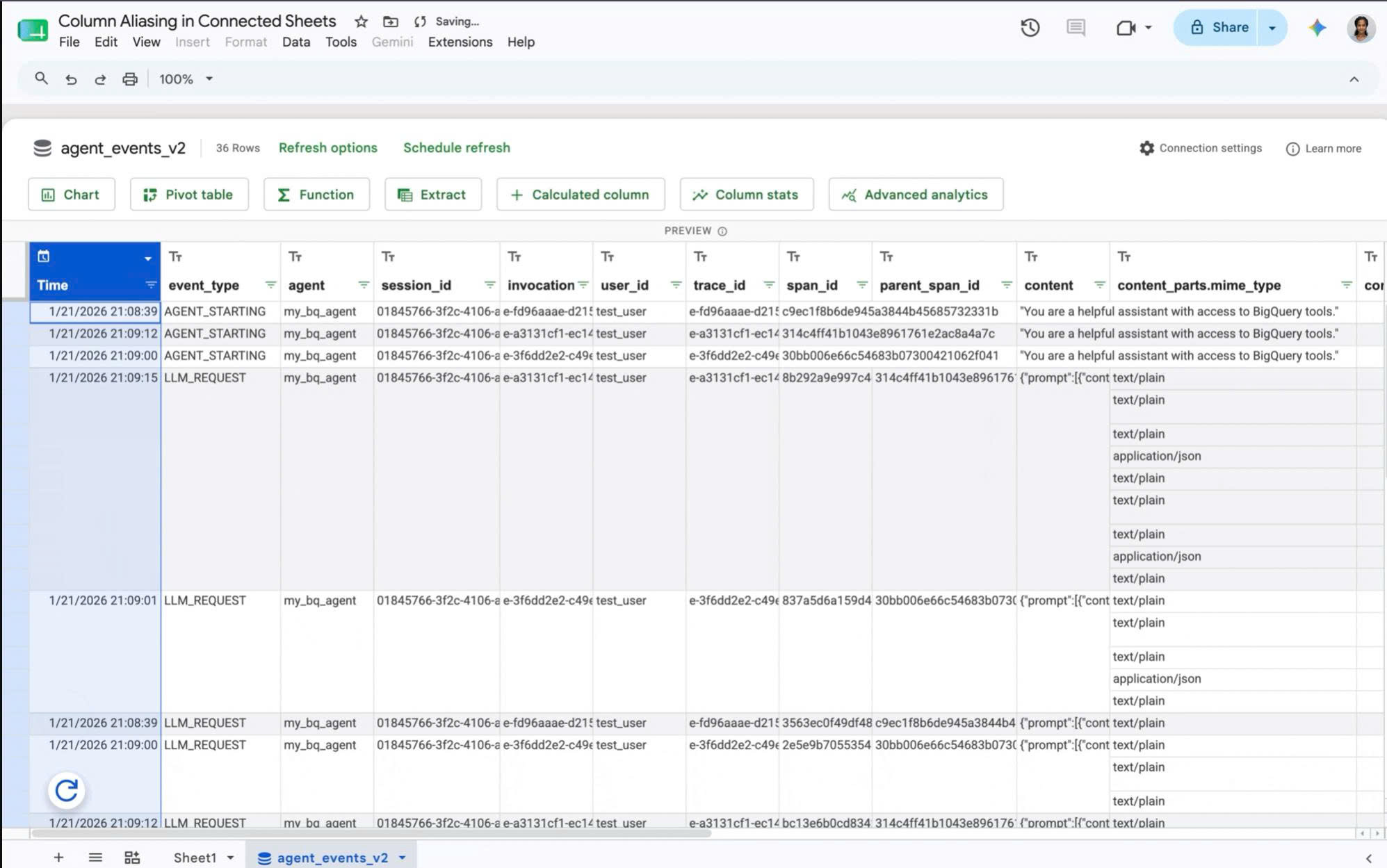Screen dimensions: 1387x868
Task: Filter the event_type column
Action: click(270, 285)
